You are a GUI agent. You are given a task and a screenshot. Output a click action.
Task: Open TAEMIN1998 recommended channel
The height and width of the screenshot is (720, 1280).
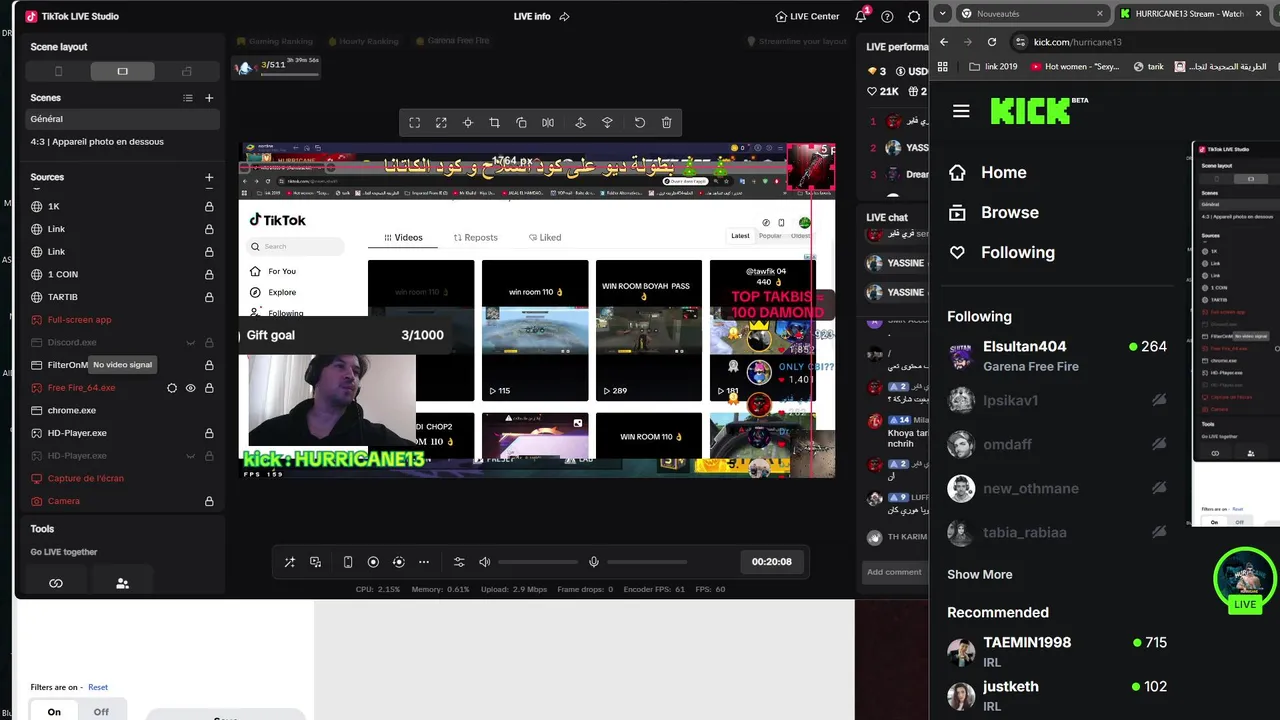click(x=1058, y=652)
